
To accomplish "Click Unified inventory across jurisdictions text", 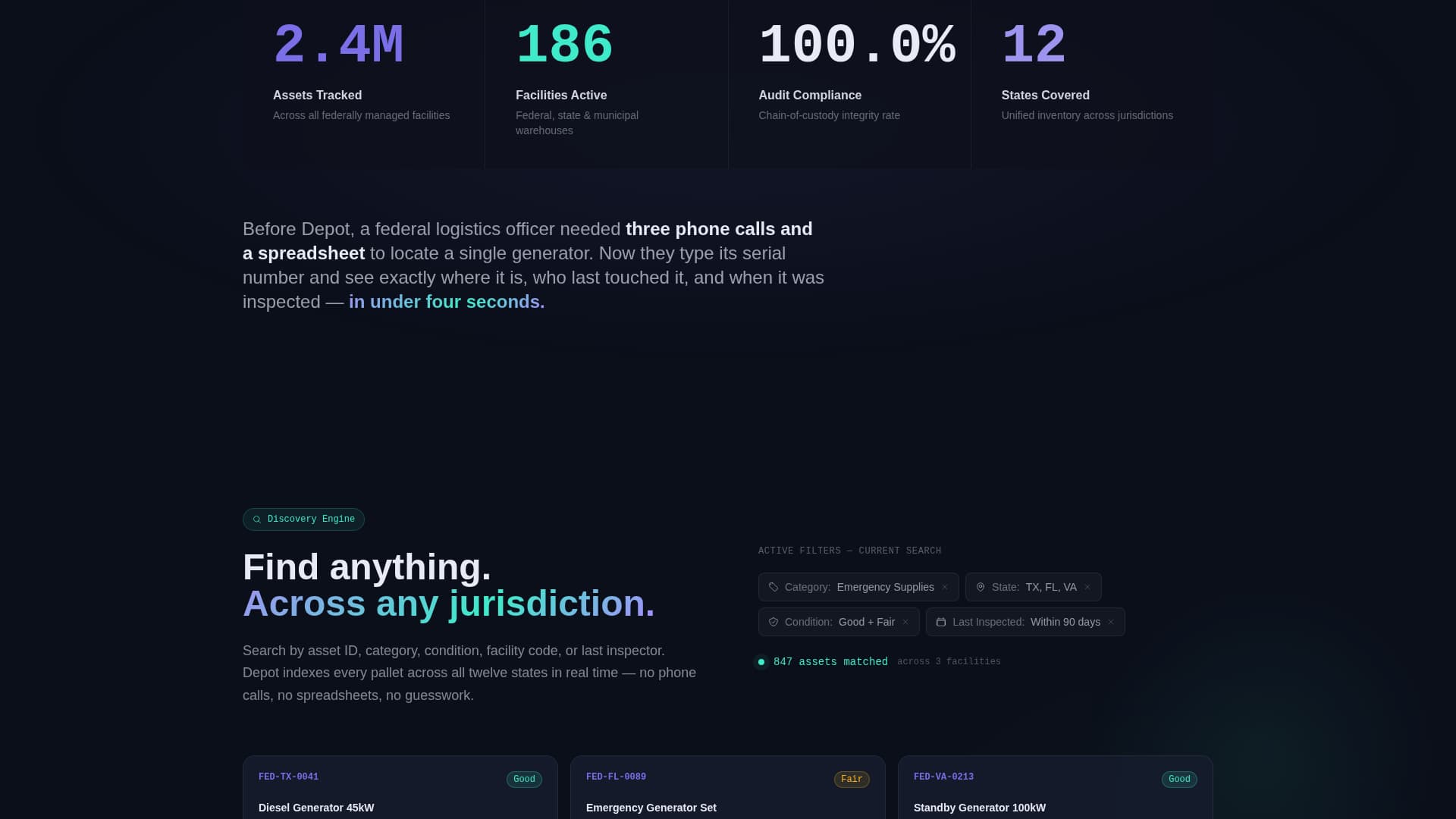I will (1087, 115).
